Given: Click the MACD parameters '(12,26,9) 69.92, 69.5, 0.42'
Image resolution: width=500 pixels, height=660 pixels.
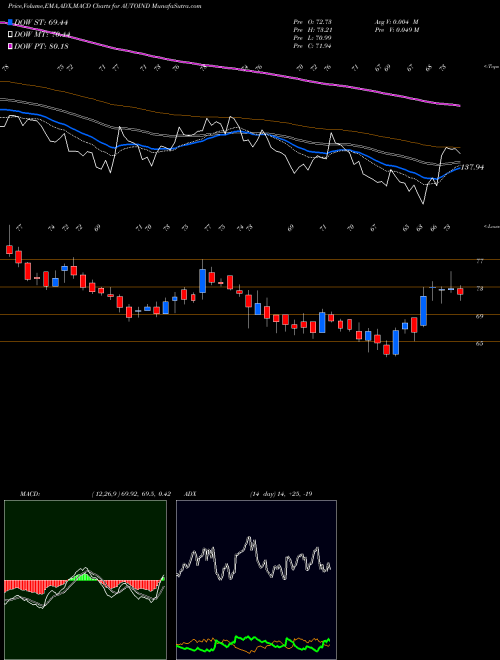Looking at the screenshot, I should pos(130,494).
